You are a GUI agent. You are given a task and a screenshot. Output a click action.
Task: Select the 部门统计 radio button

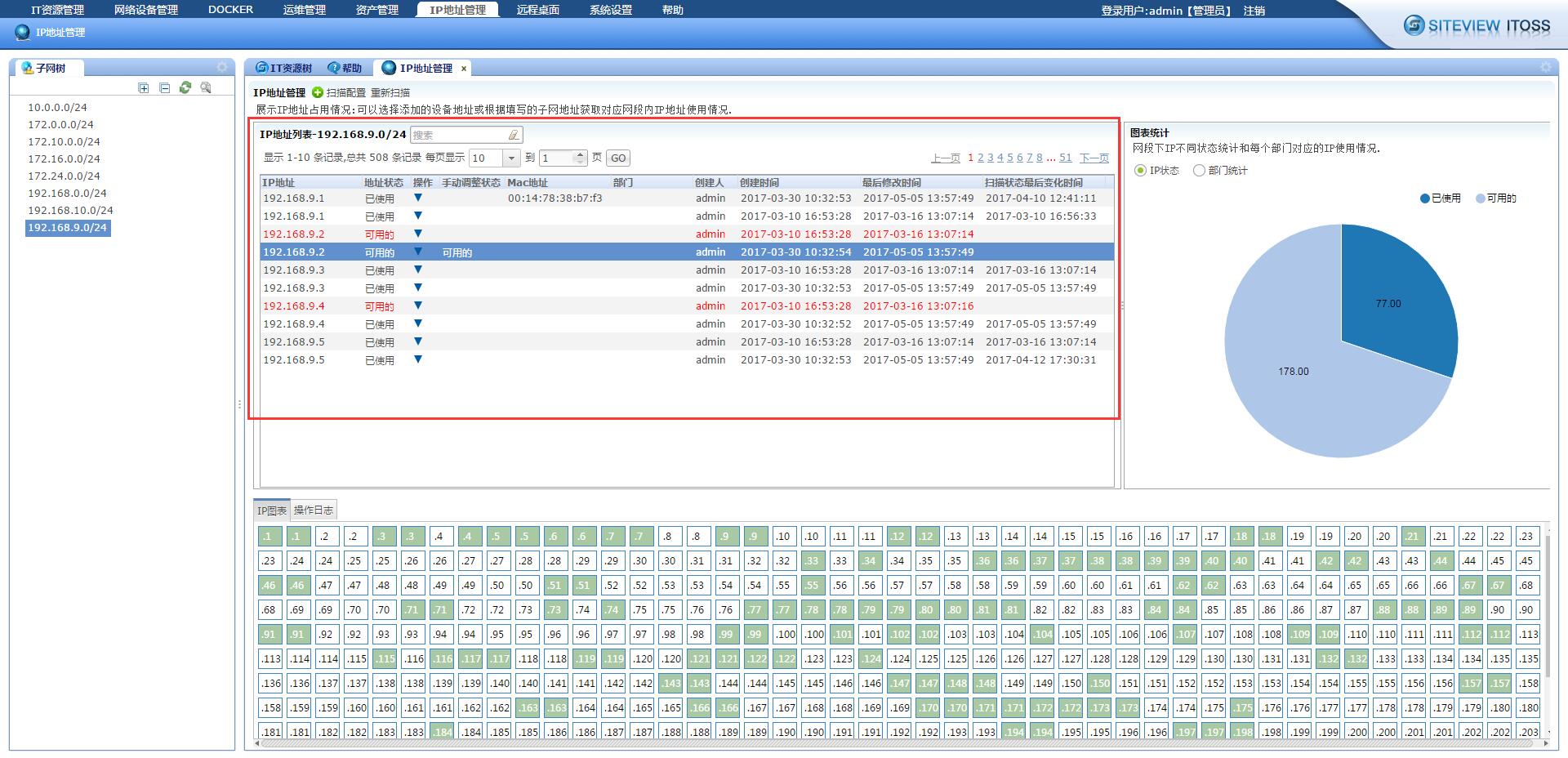point(1199,170)
